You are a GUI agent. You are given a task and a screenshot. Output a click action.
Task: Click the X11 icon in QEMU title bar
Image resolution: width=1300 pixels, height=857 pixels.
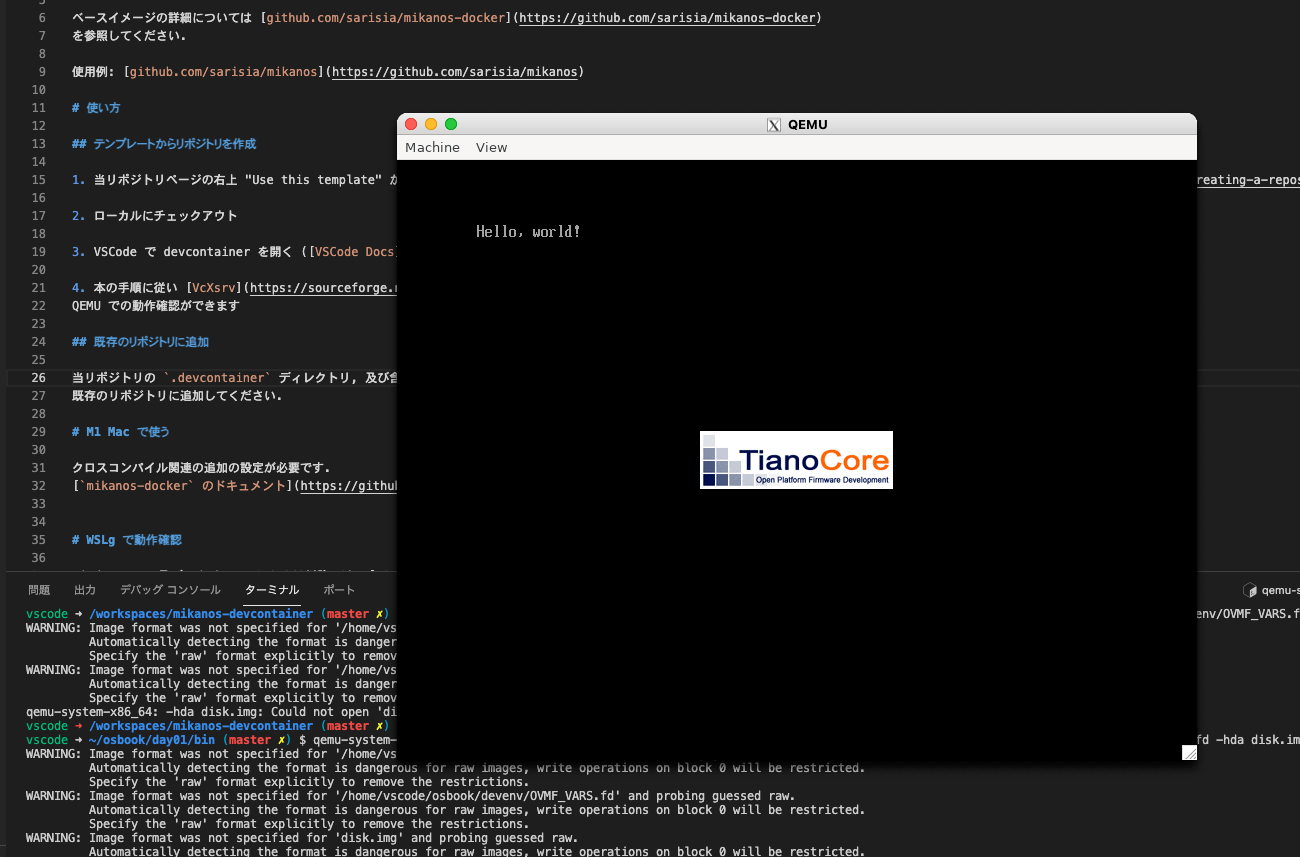click(x=774, y=125)
